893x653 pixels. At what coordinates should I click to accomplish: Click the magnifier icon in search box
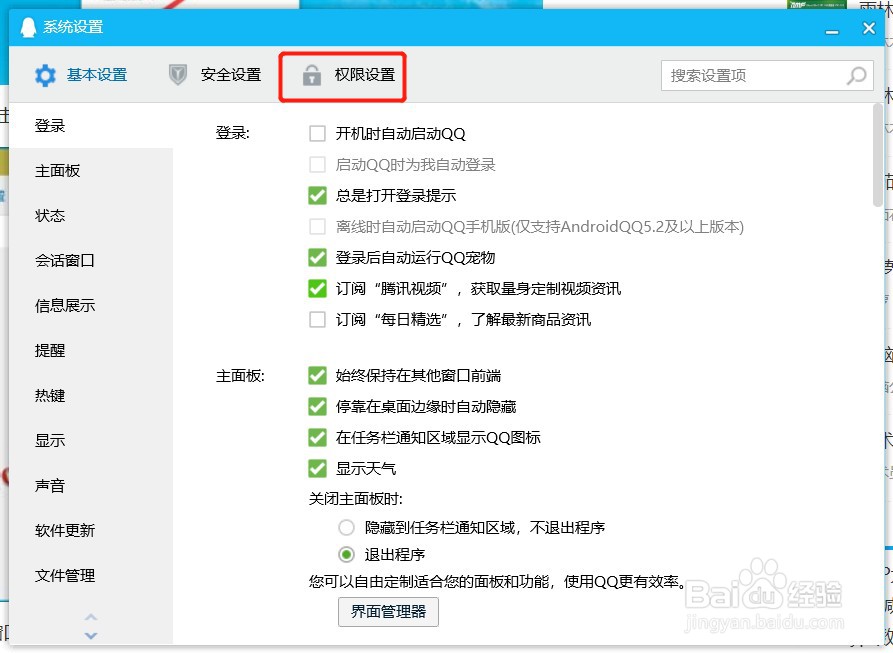856,75
